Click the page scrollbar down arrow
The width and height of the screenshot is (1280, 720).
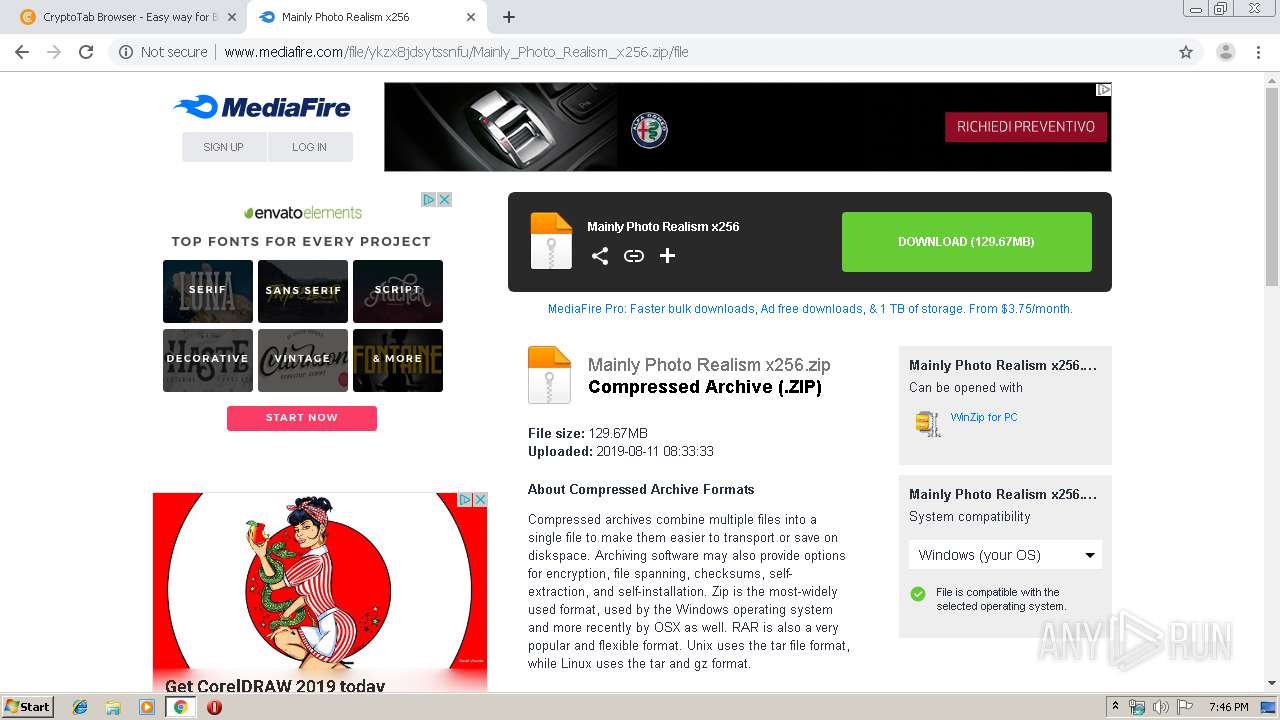(x=1272, y=684)
